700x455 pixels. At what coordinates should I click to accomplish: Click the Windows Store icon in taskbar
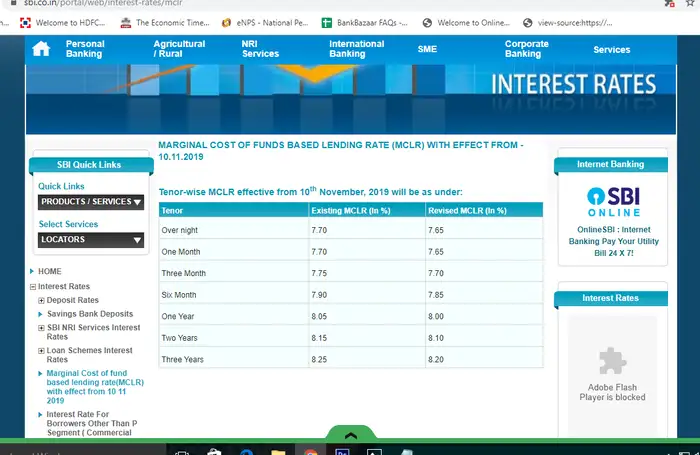point(213,451)
